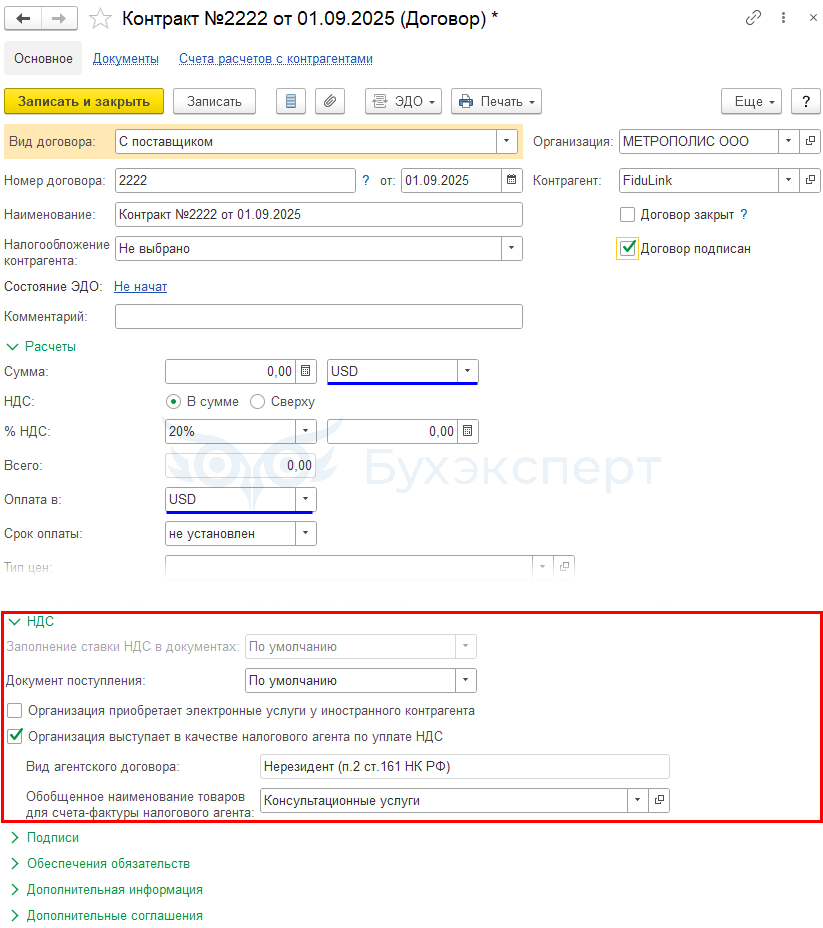Uncheck organization acts as VAT tax agent
The image size is (823, 928).
click(15, 736)
